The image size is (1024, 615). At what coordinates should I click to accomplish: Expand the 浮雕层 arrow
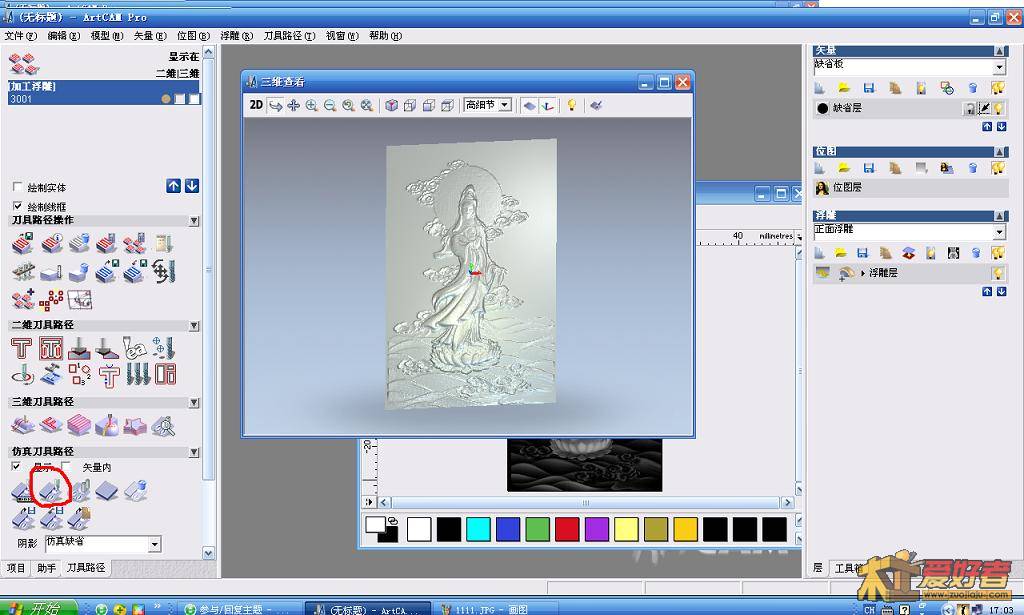pyautogui.click(x=863, y=274)
